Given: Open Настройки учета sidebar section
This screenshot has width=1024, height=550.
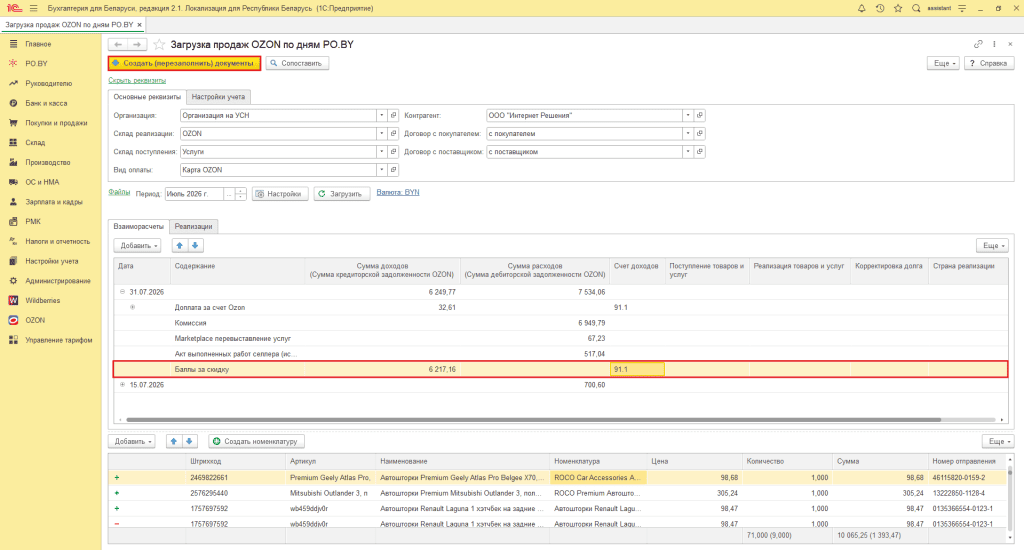Looking at the screenshot, I should pos(52,261).
